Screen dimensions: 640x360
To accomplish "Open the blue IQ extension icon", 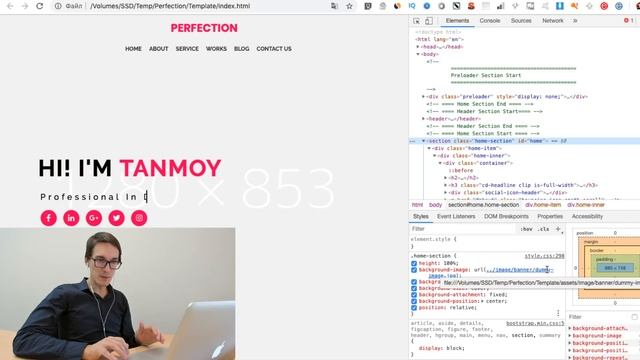I will coord(412,6).
